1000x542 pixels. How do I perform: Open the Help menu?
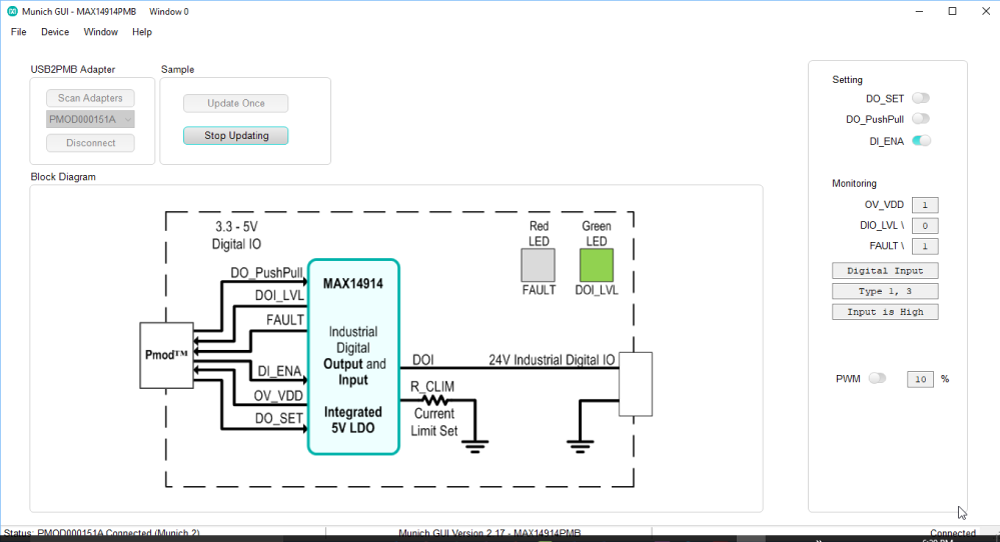(142, 32)
